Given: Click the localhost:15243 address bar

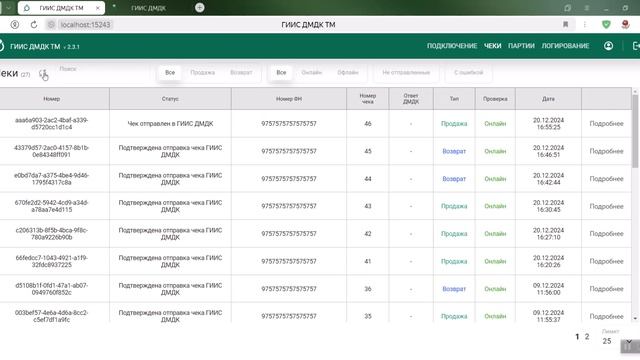Looking at the screenshot, I should (x=85, y=24).
